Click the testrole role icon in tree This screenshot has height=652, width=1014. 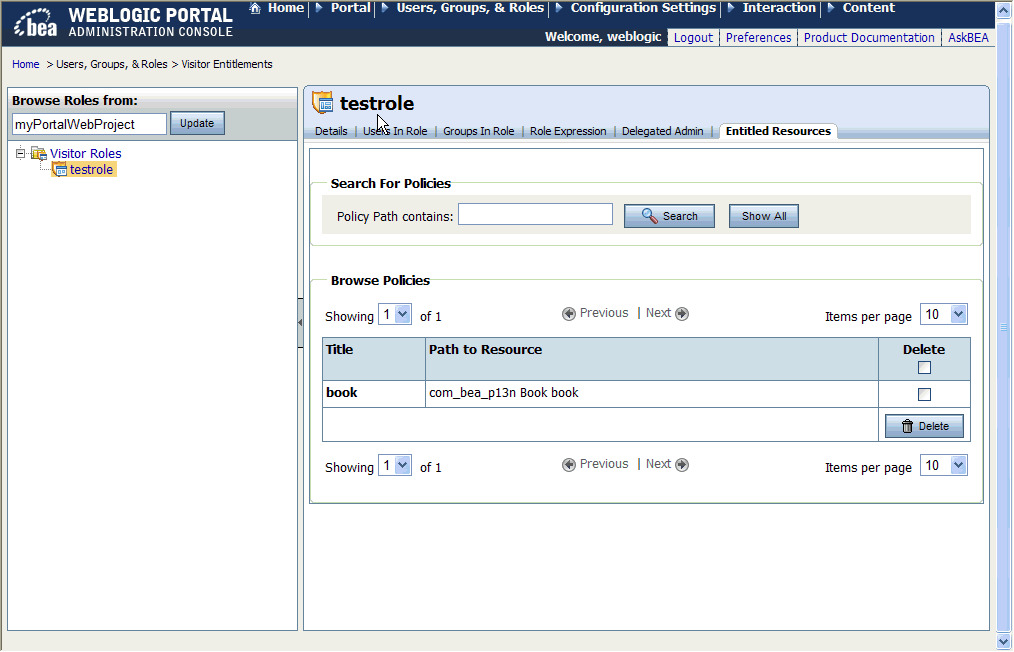pyautogui.click(x=59, y=169)
